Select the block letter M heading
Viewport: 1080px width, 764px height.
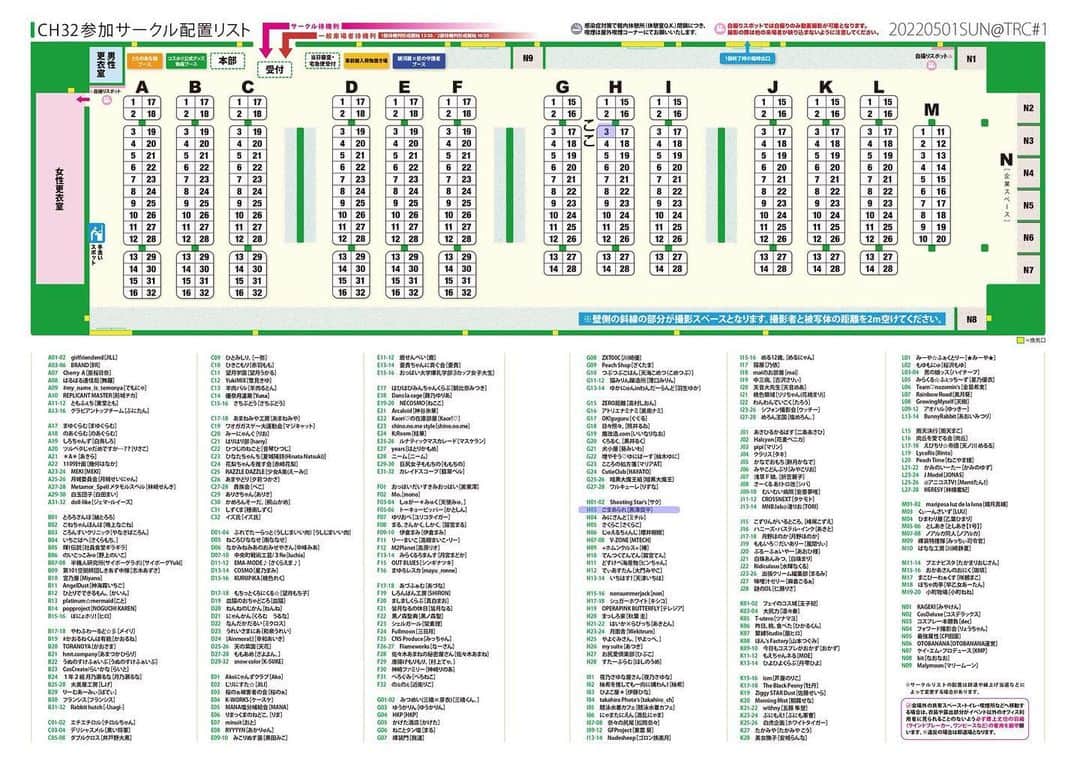point(931,110)
